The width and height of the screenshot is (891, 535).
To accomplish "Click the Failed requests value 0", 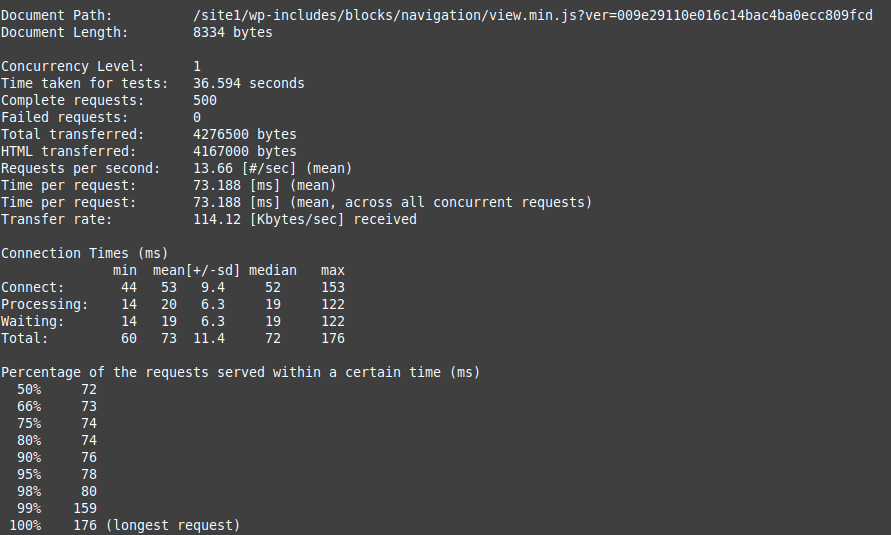I will tap(197, 117).
